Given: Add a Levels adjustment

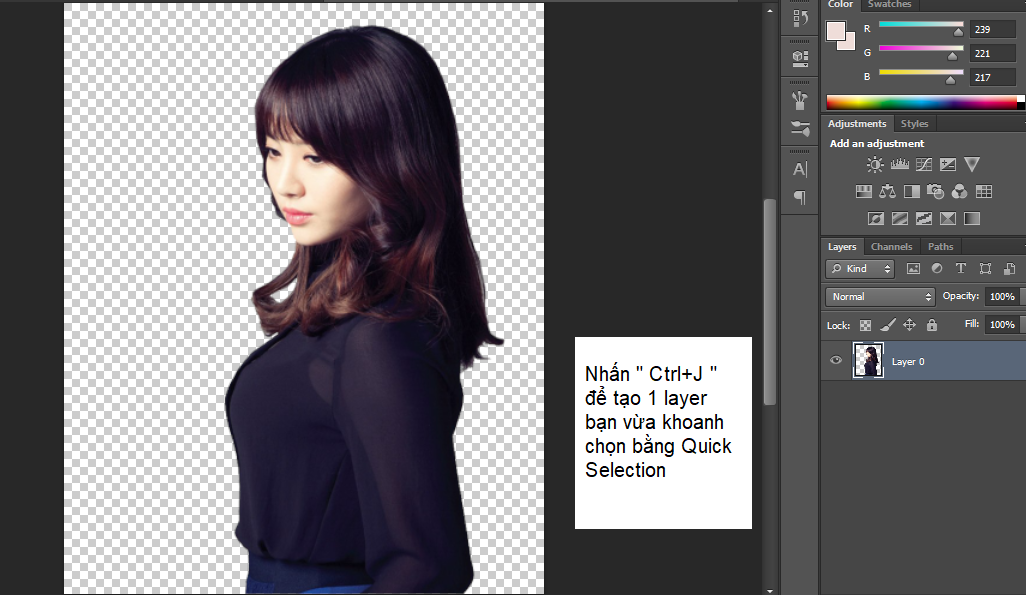Looking at the screenshot, I should pyautogui.click(x=899, y=165).
